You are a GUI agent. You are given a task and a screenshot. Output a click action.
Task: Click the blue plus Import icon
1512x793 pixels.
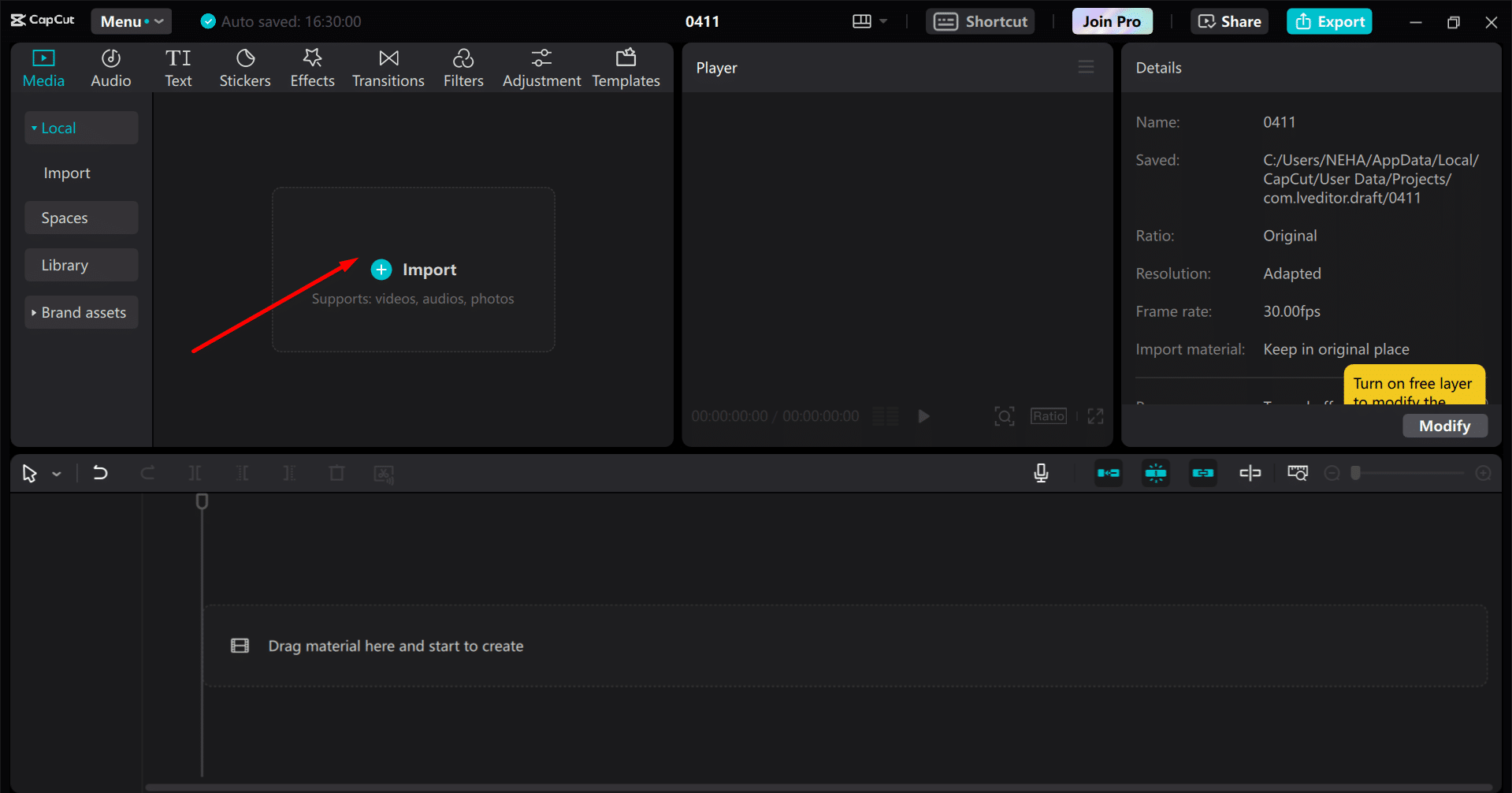coord(381,270)
